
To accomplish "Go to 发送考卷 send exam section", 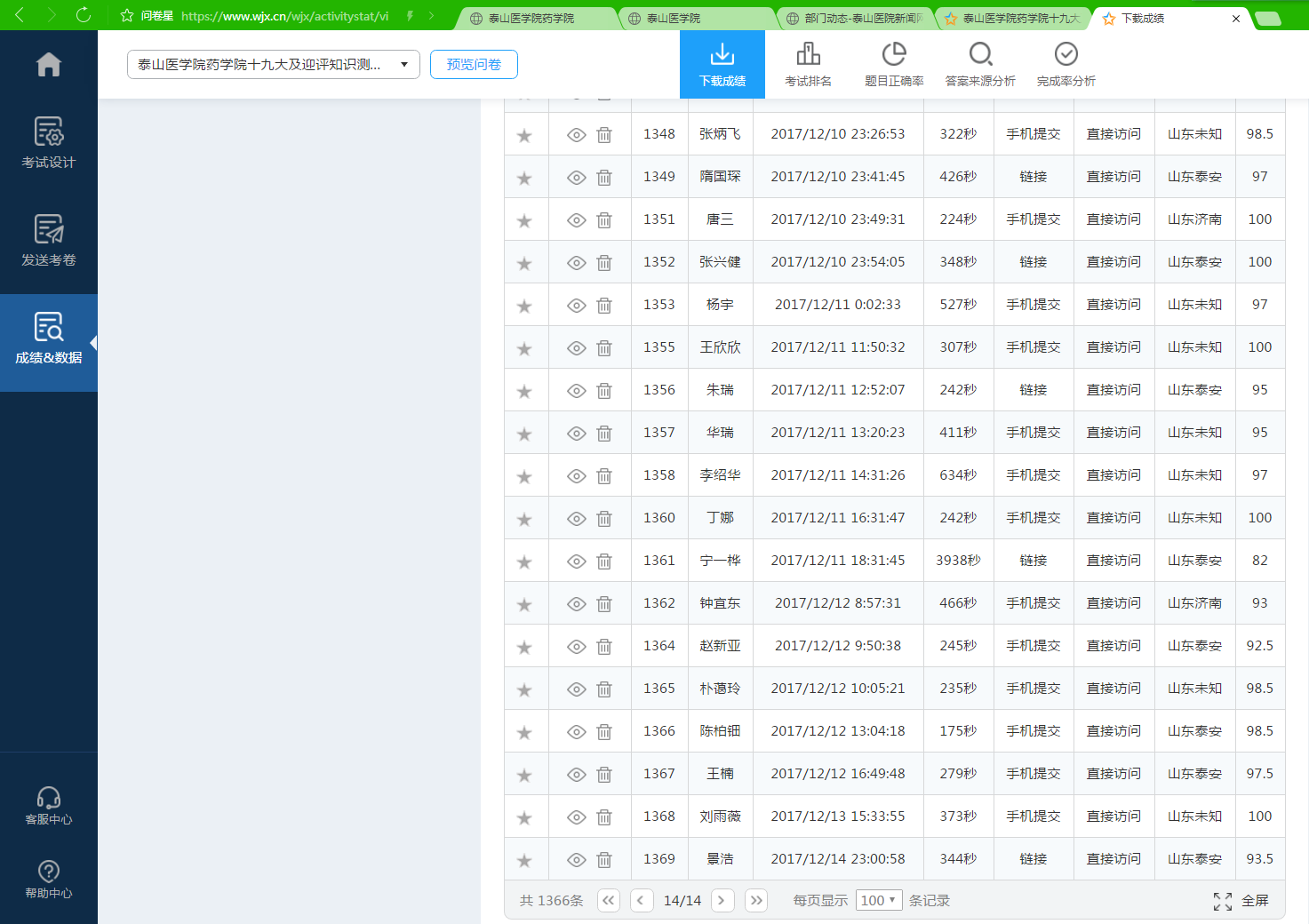I will [x=48, y=240].
